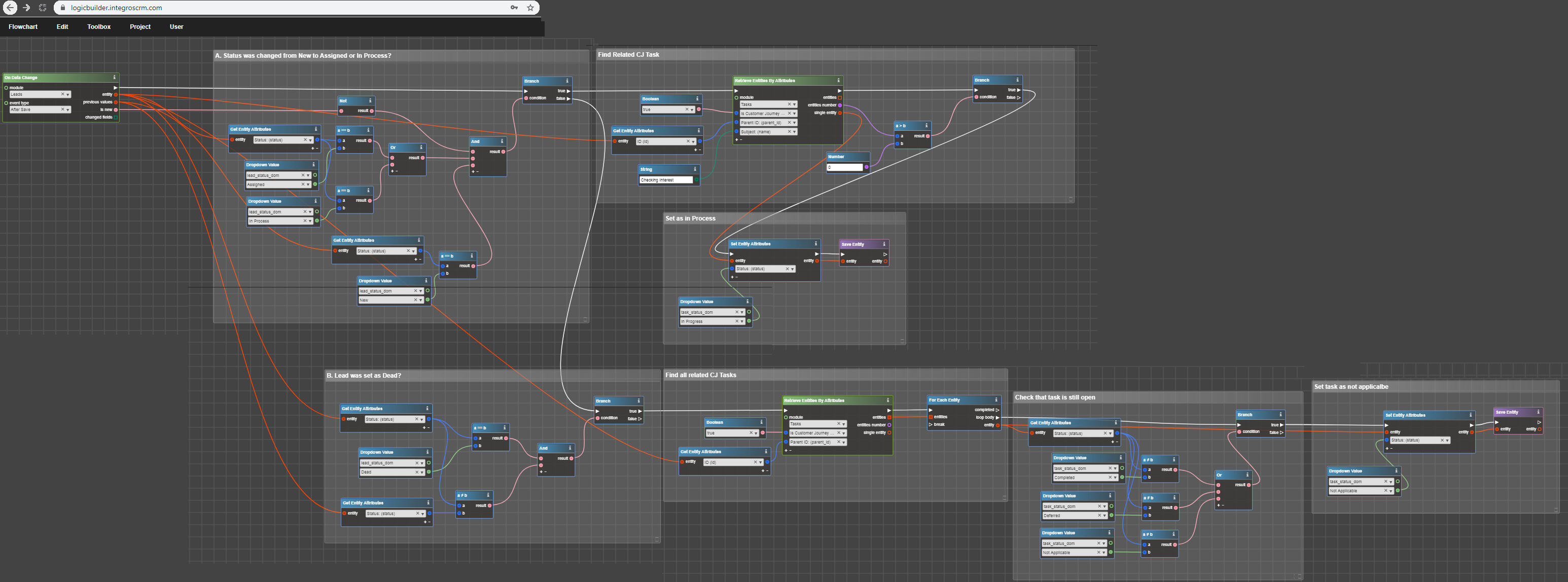This screenshot has height=582, width=1568.
Task: Click the loop body output port on For Each Entity
Action: [x=997, y=418]
